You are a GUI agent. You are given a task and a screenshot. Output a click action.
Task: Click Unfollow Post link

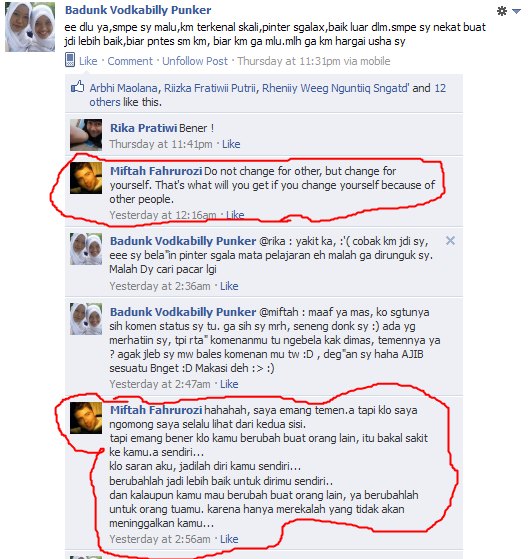click(x=195, y=61)
